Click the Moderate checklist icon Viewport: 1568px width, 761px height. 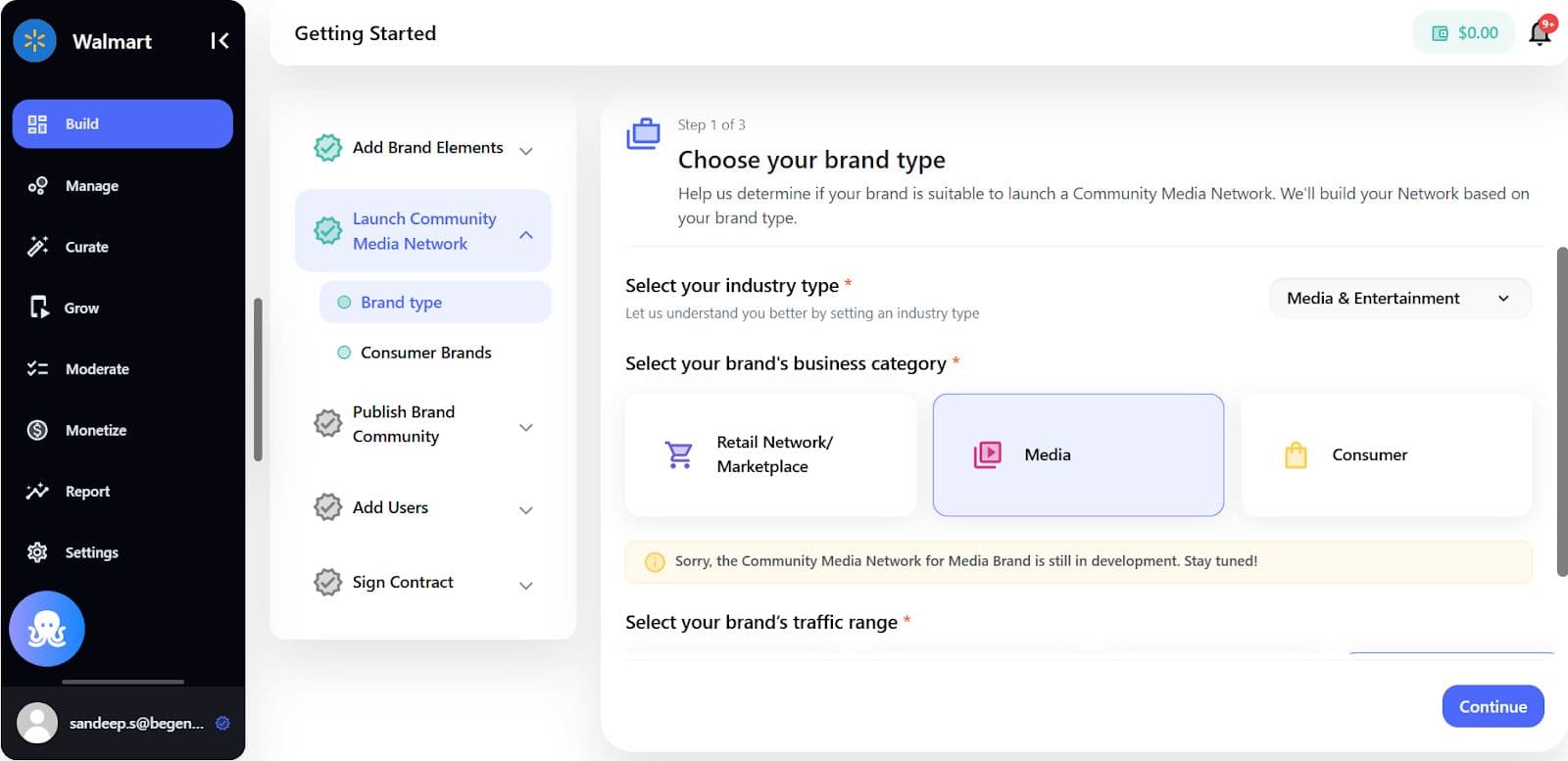(x=37, y=369)
